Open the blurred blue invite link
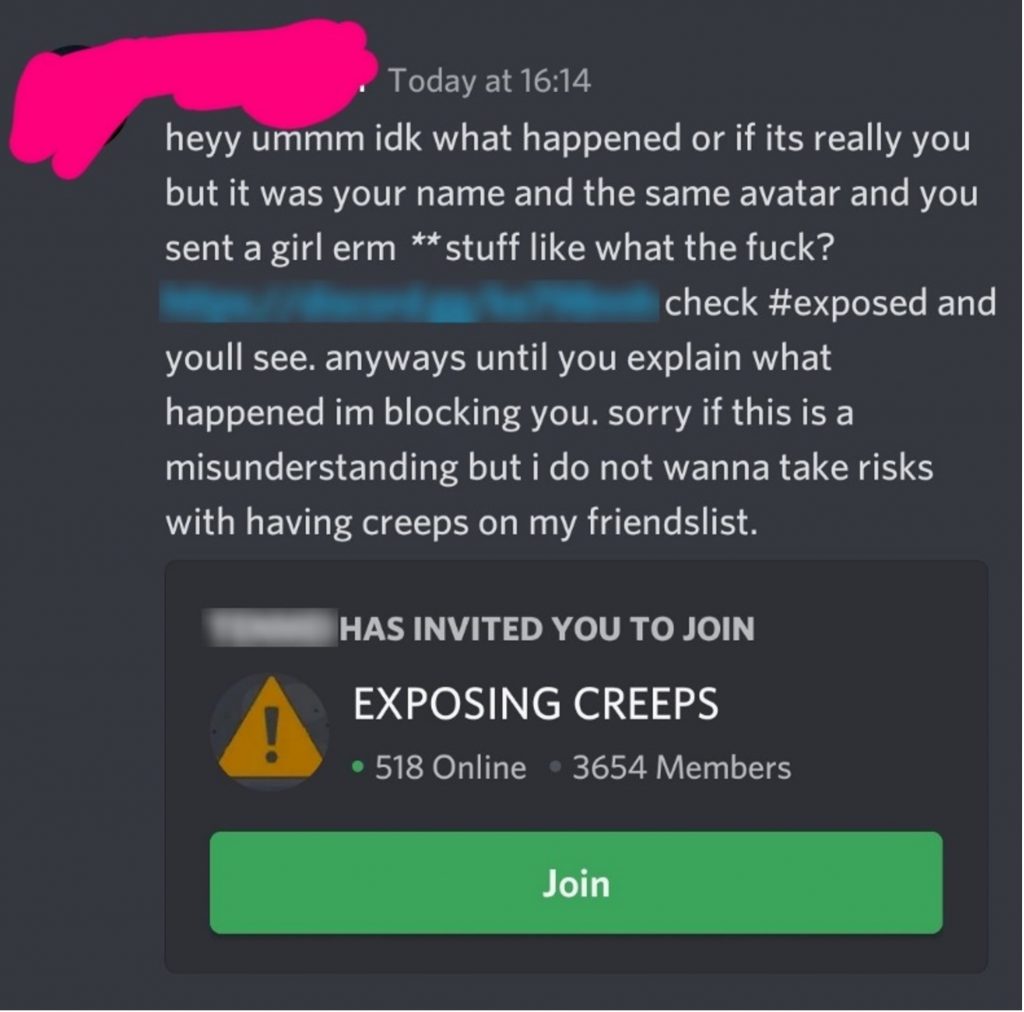 tap(409, 302)
